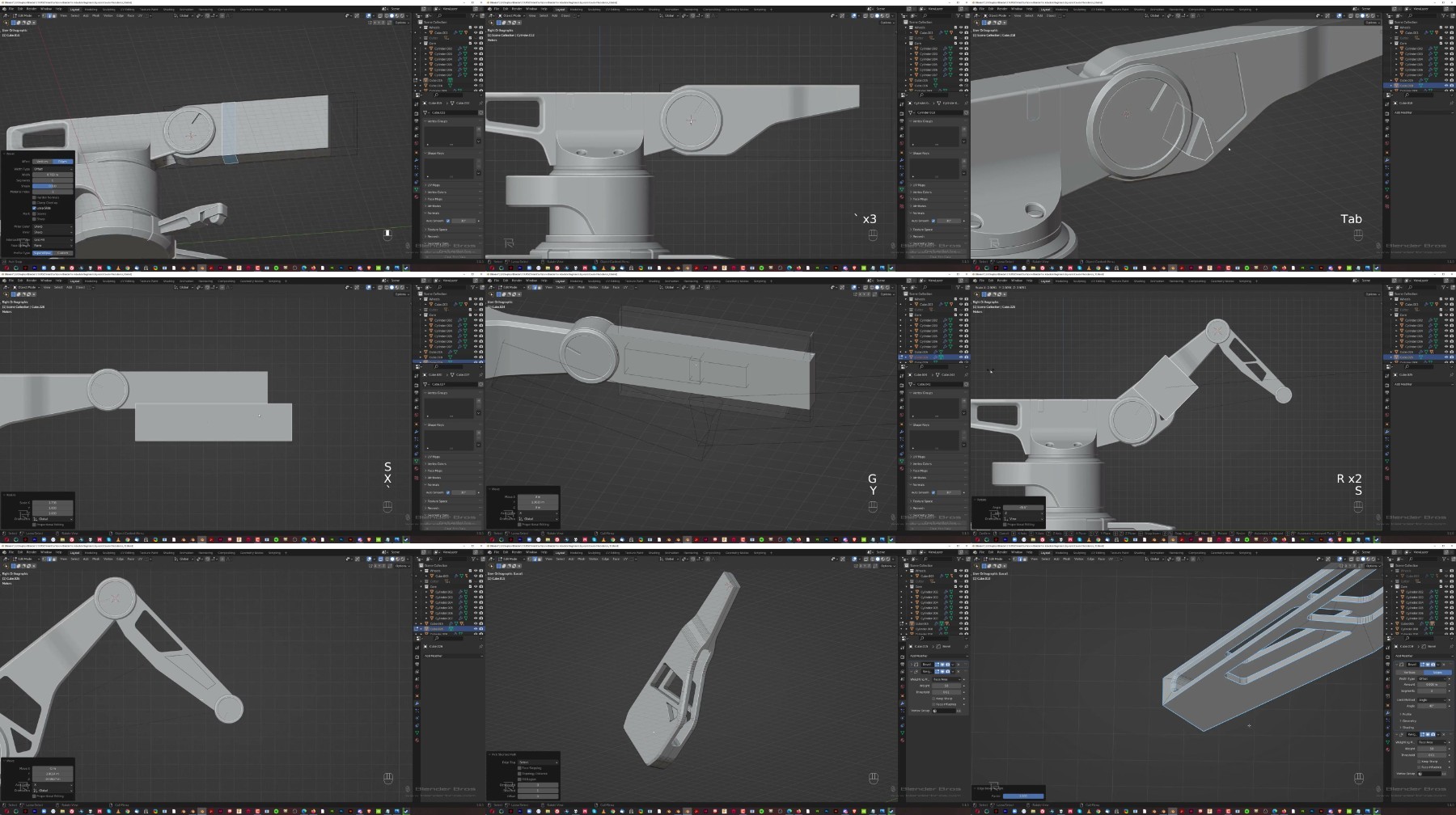This screenshot has width=1456, height=815.
Task: Click Blender logo menu in top-left window
Action: (4, 9)
